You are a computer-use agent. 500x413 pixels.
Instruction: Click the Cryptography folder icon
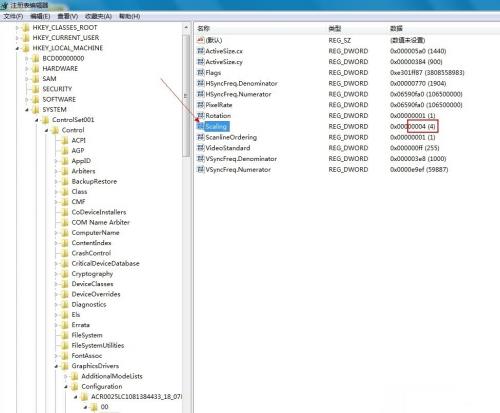(65, 274)
